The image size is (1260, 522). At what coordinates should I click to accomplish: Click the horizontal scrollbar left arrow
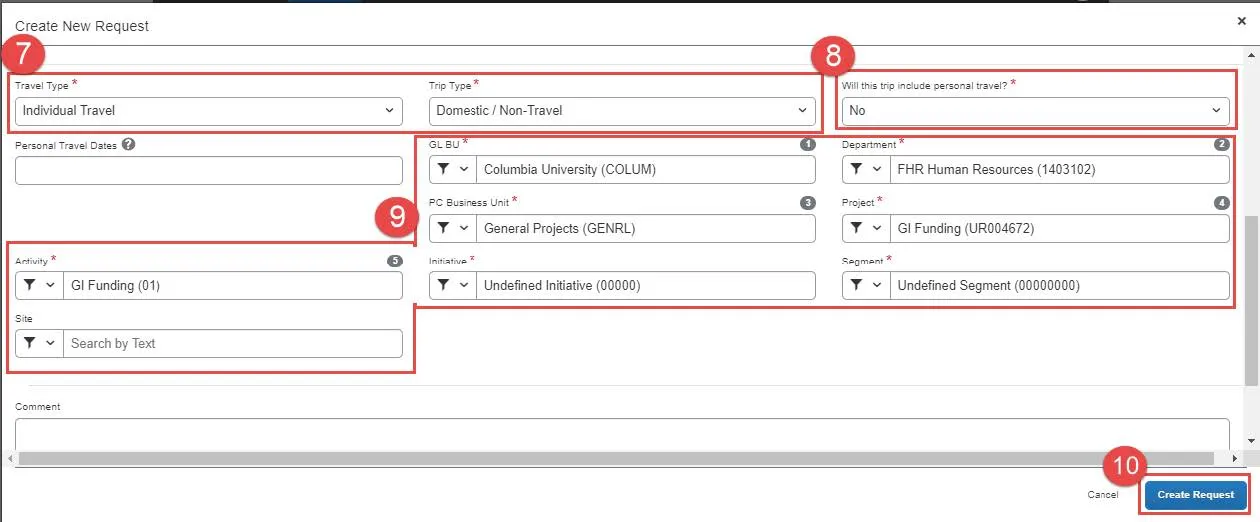pyautogui.click(x=10, y=458)
